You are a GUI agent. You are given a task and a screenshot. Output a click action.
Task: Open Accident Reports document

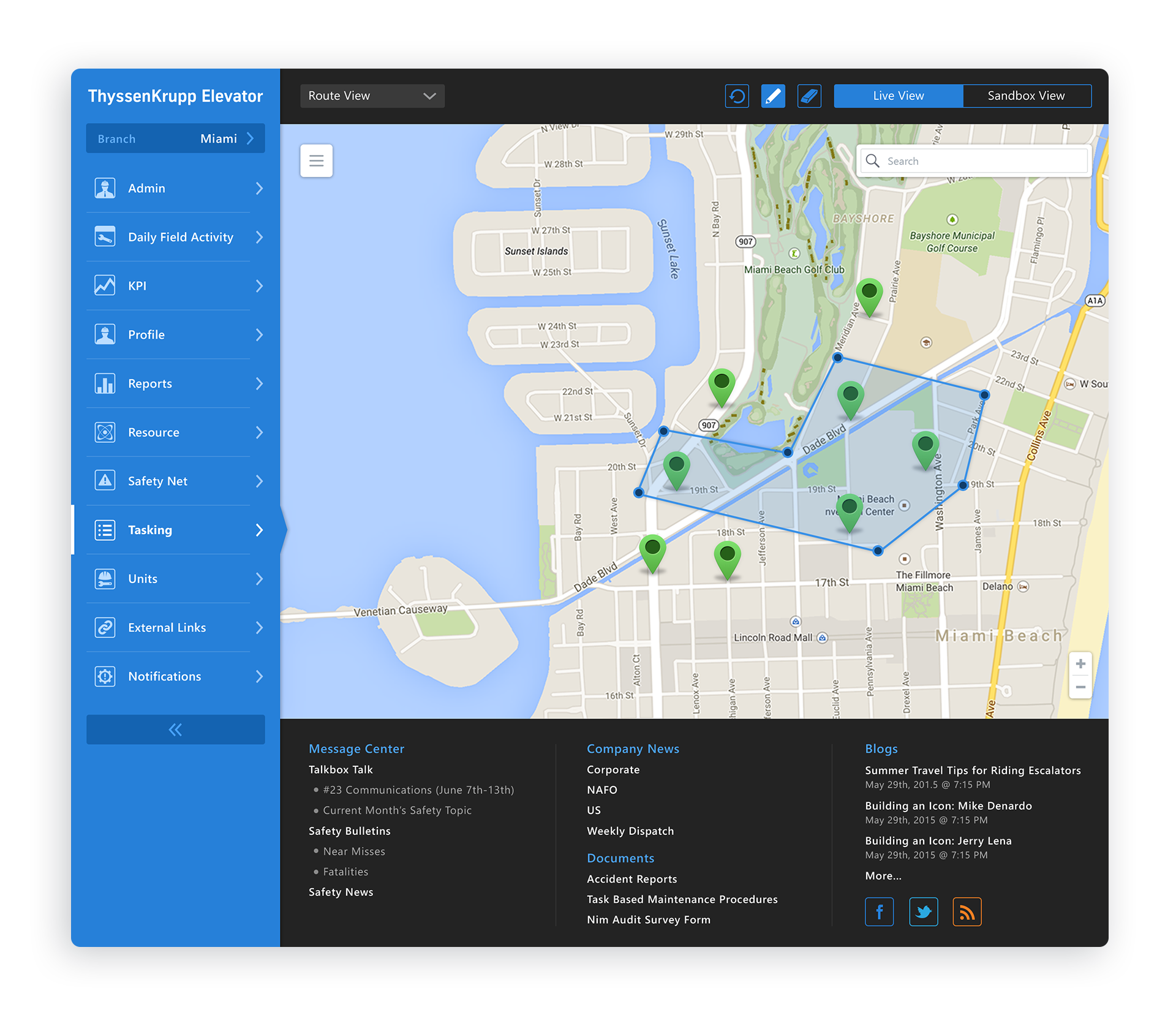(x=632, y=879)
